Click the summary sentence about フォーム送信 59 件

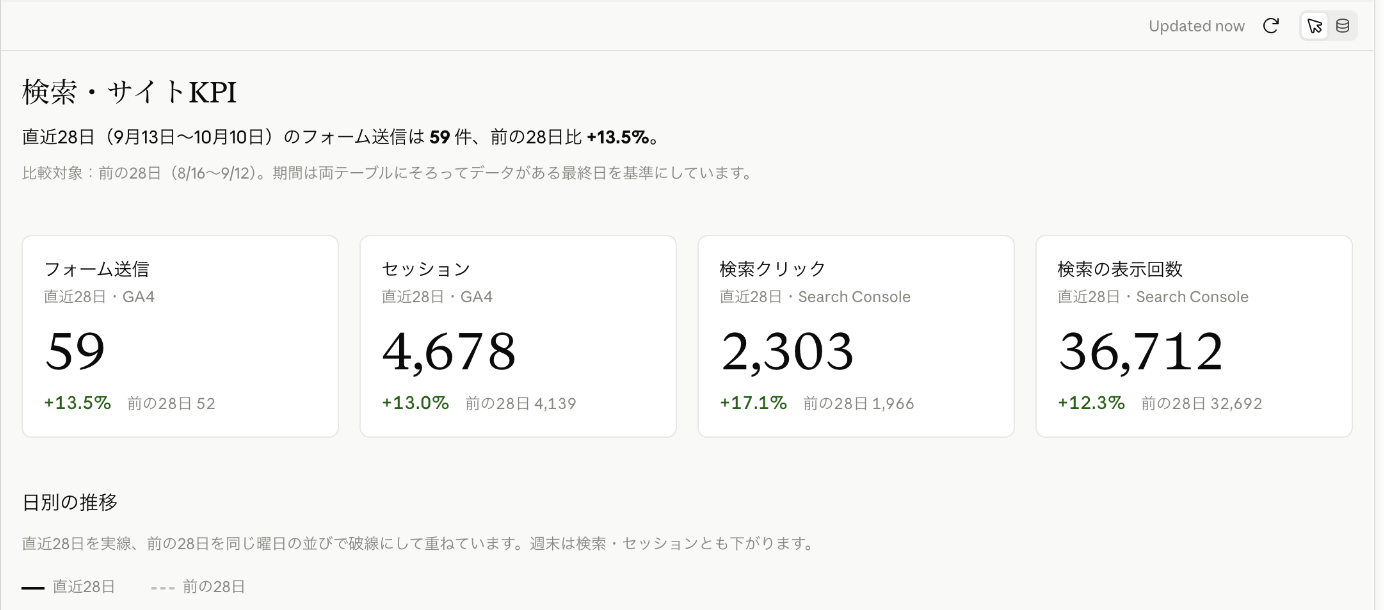point(341,137)
